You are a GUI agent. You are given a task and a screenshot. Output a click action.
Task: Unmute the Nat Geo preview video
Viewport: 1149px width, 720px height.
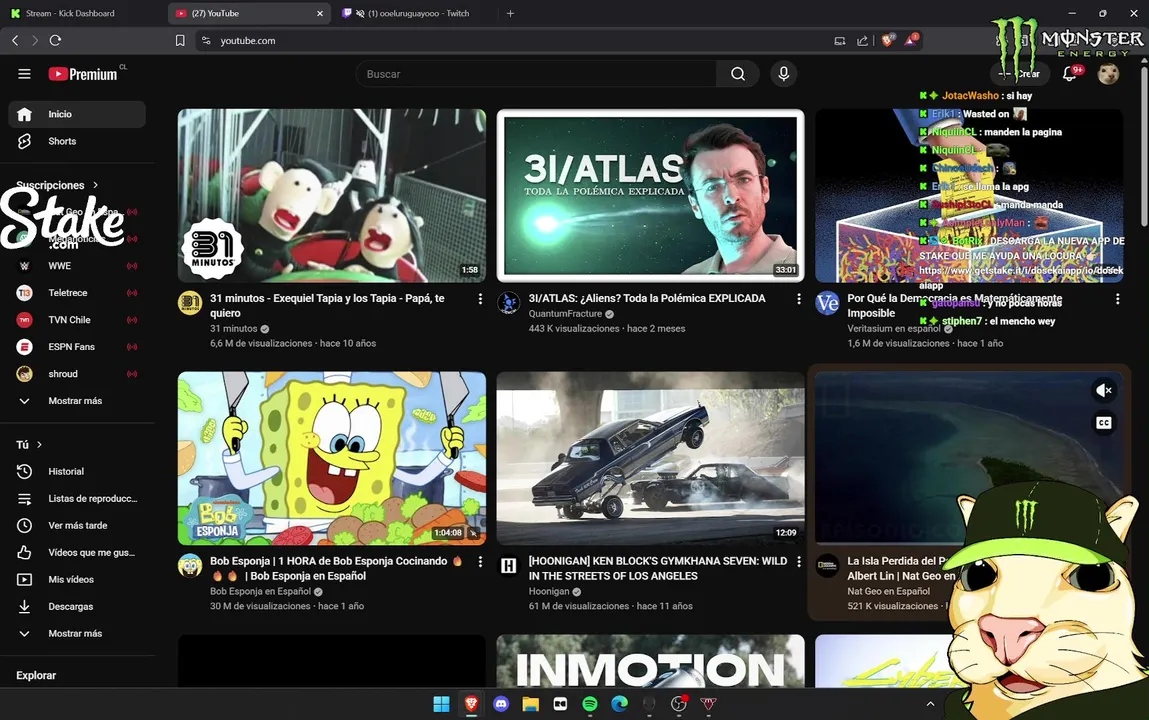[x=1104, y=390]
